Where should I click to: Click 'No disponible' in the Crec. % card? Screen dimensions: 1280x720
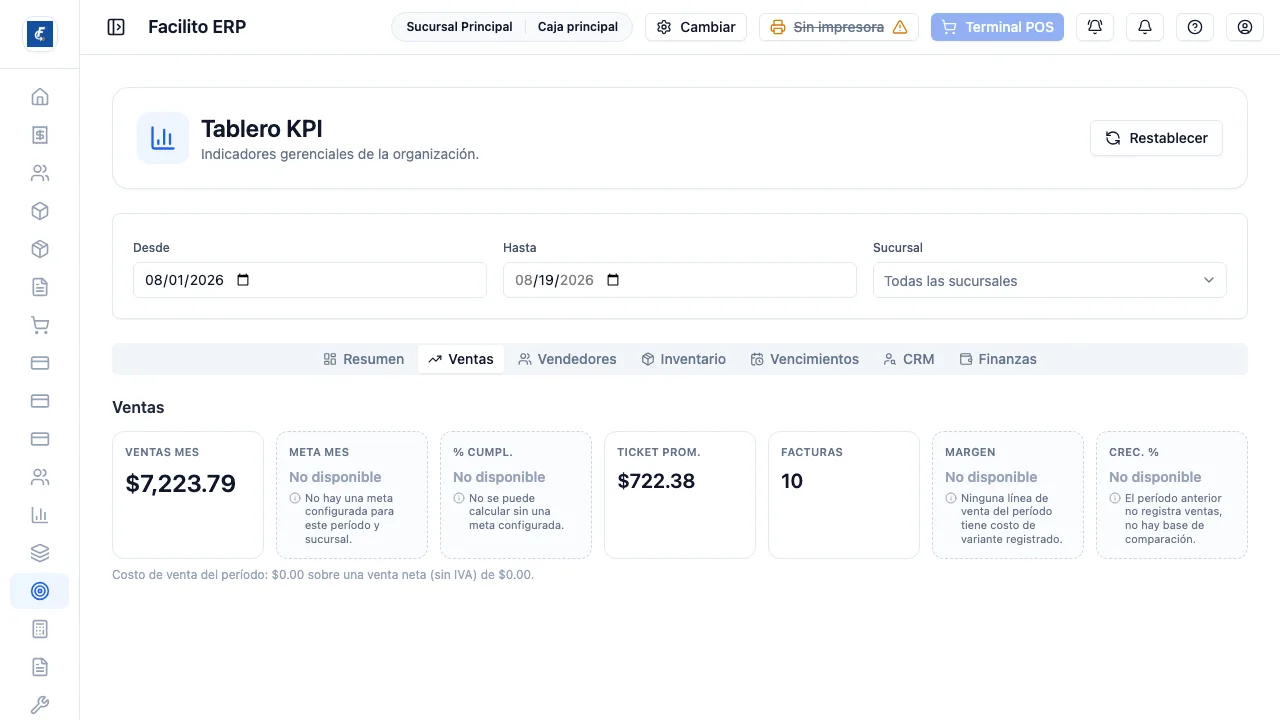[1155, 477]
